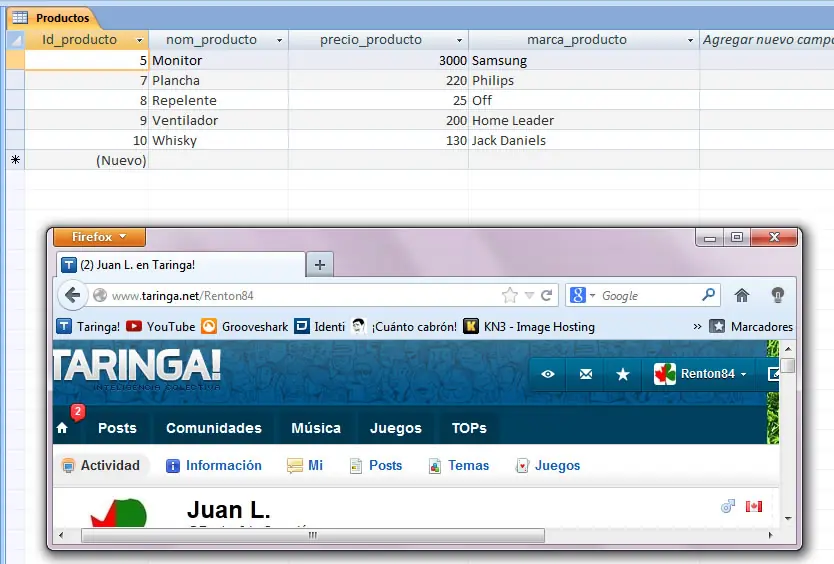834x564 pixels.
Task: Click the Samsung brand cell
Action: click(584, 61)
